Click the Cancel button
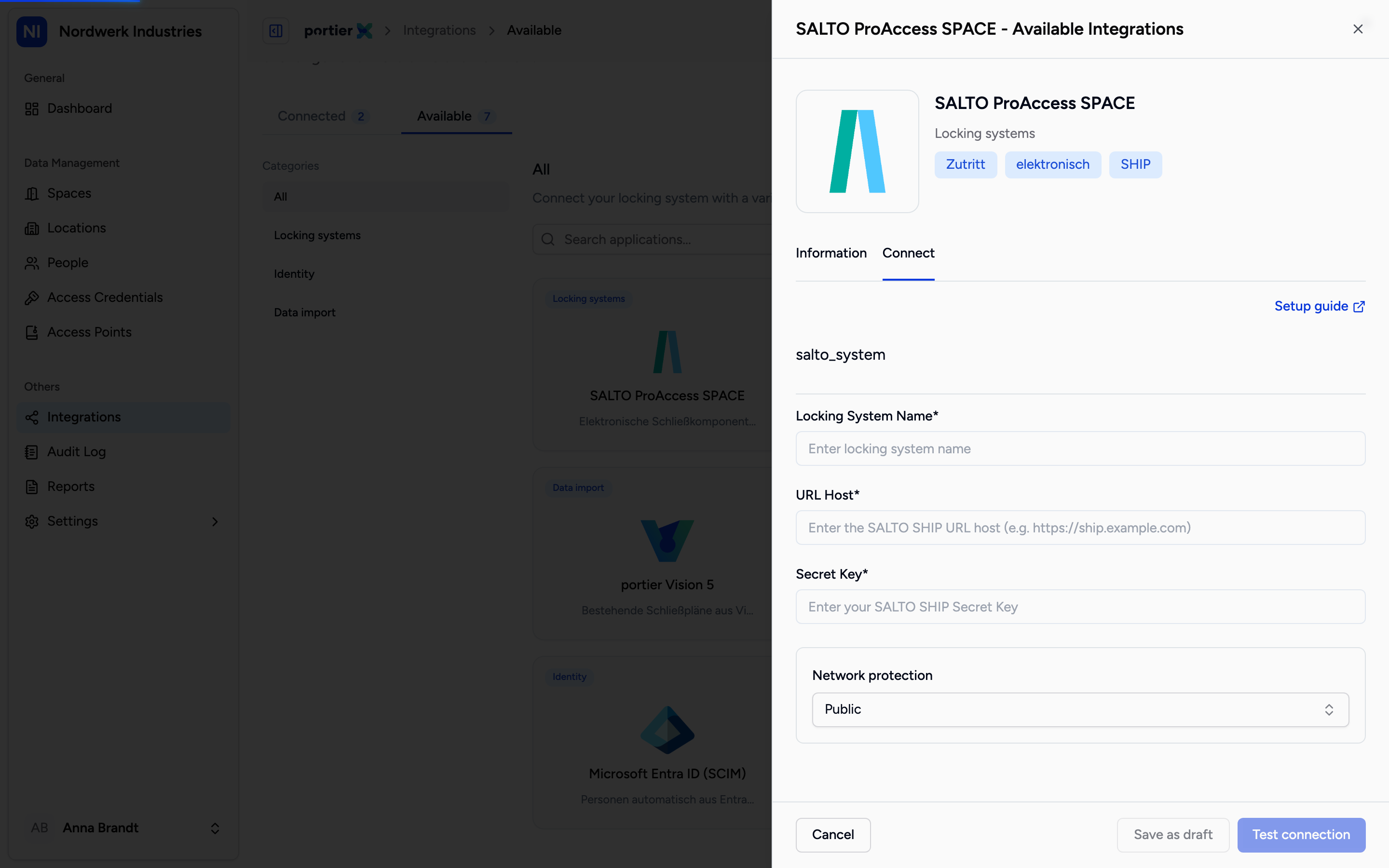1389x868 pixels. [x=833, y=835]
